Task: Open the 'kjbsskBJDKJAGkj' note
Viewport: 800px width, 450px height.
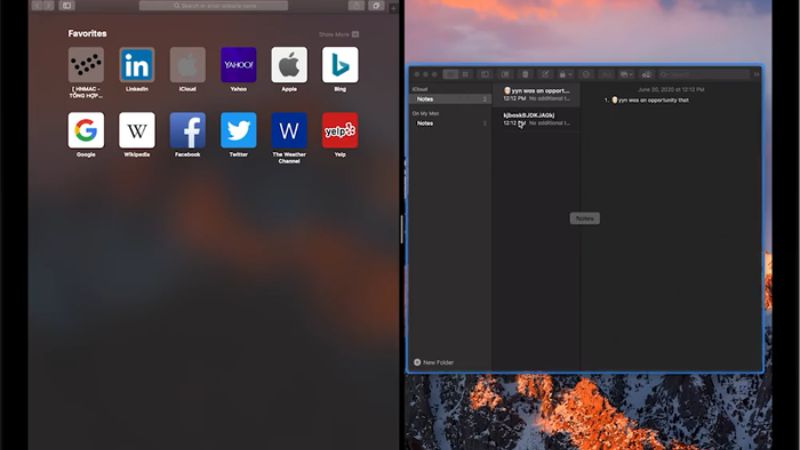Action: [x=536, y=119]
